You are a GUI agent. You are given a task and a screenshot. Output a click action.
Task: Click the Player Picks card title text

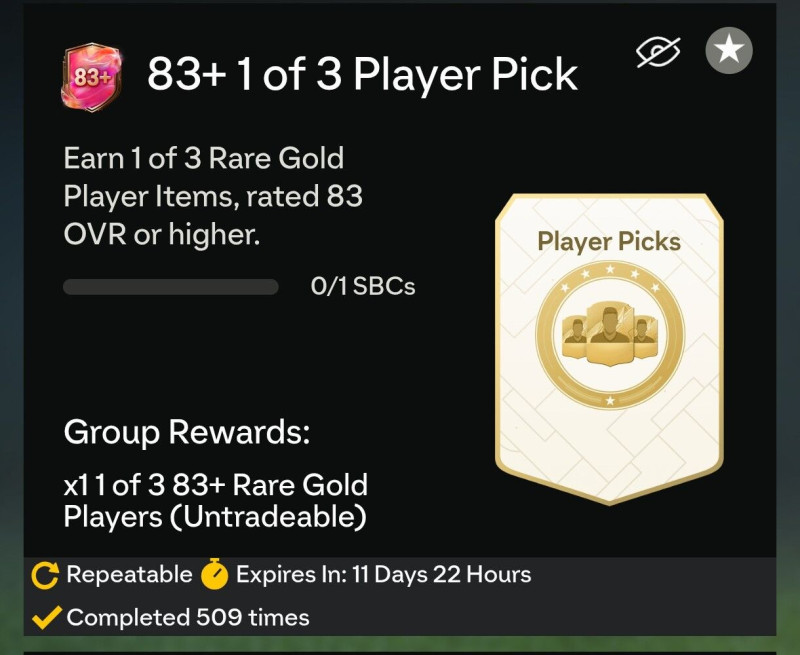609,241
